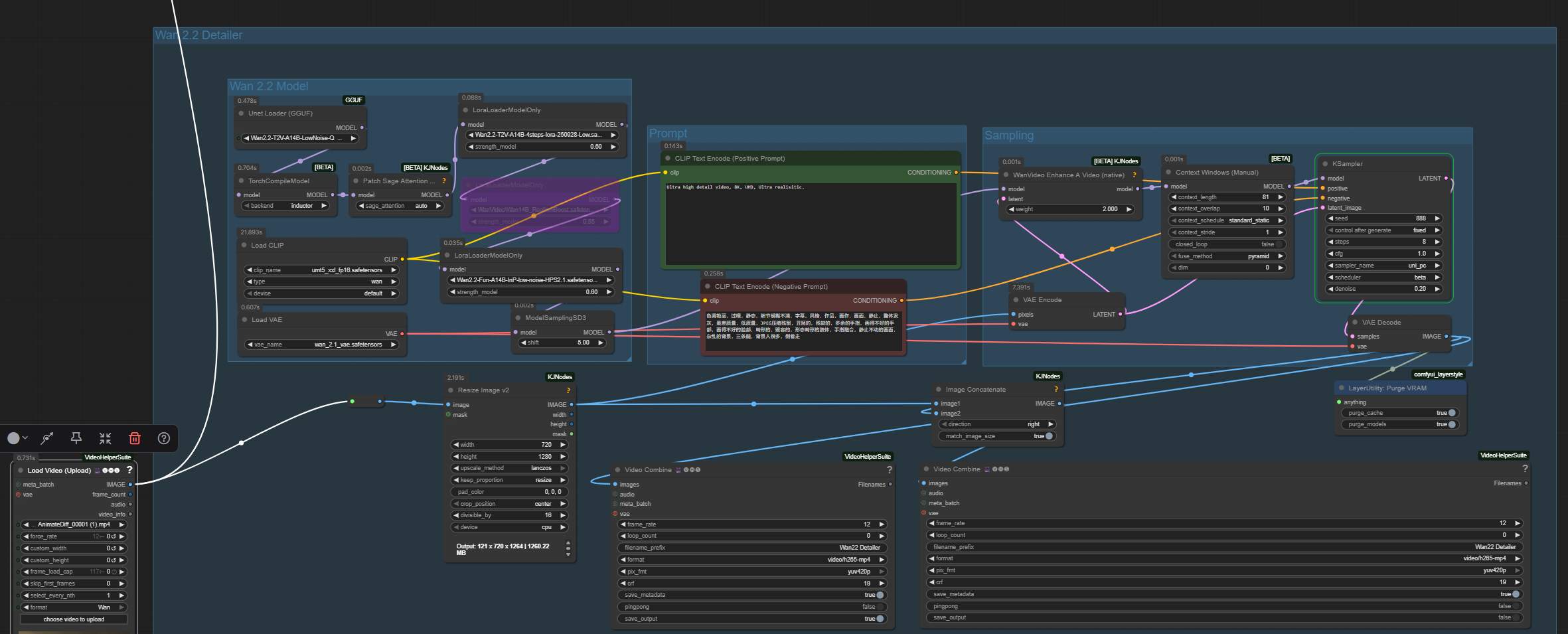Collapse the VAE Decode node via its title dot

pyautogui.click(x=1355, y=323)
